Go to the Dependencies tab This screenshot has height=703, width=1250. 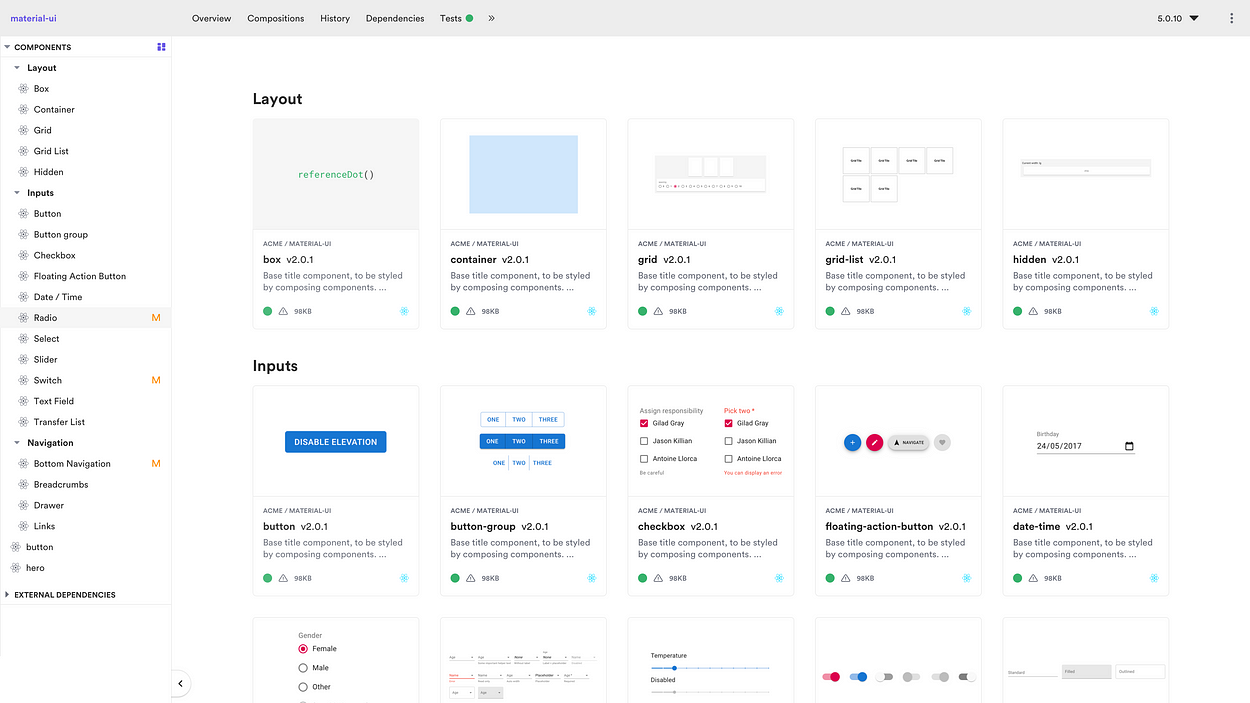tap(395, 18)
